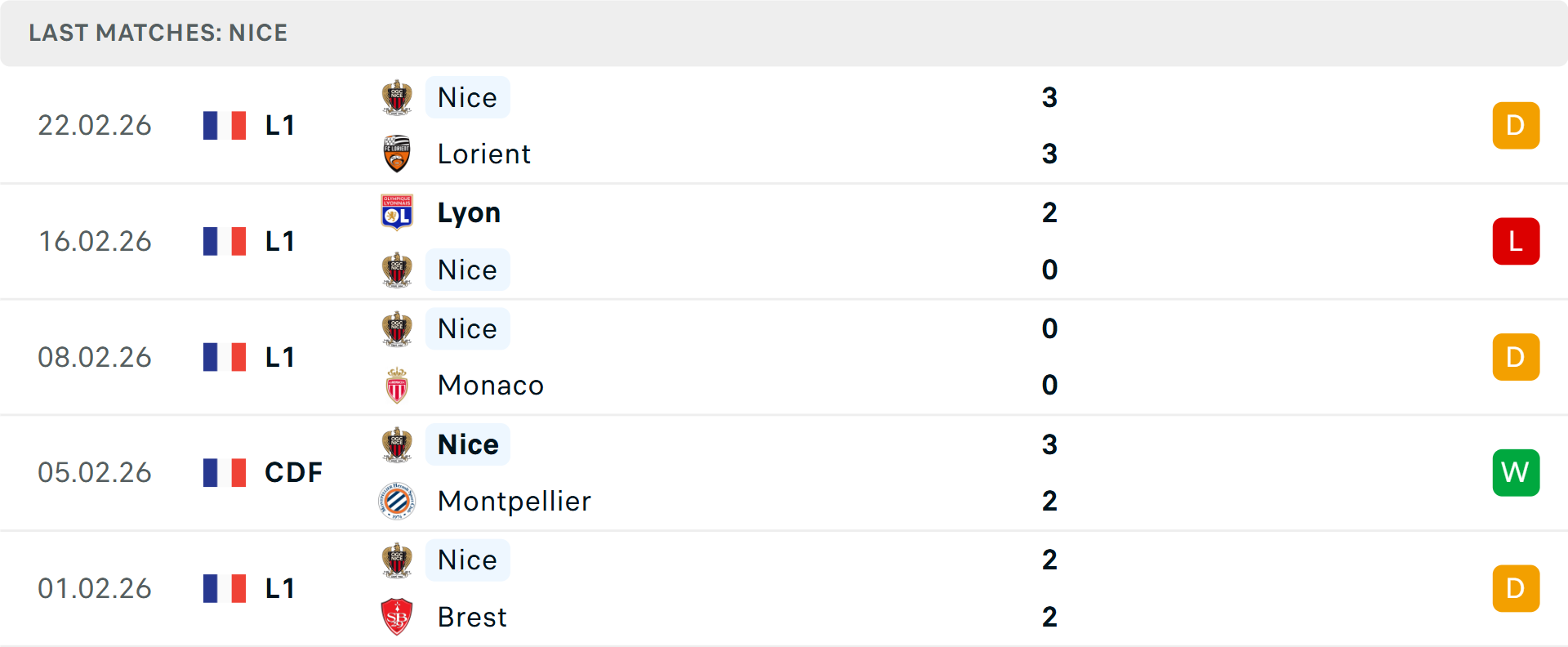Click the green win badge for Montpellier match
Viewport: 1568px width, 647px height.
point(1516,472)
